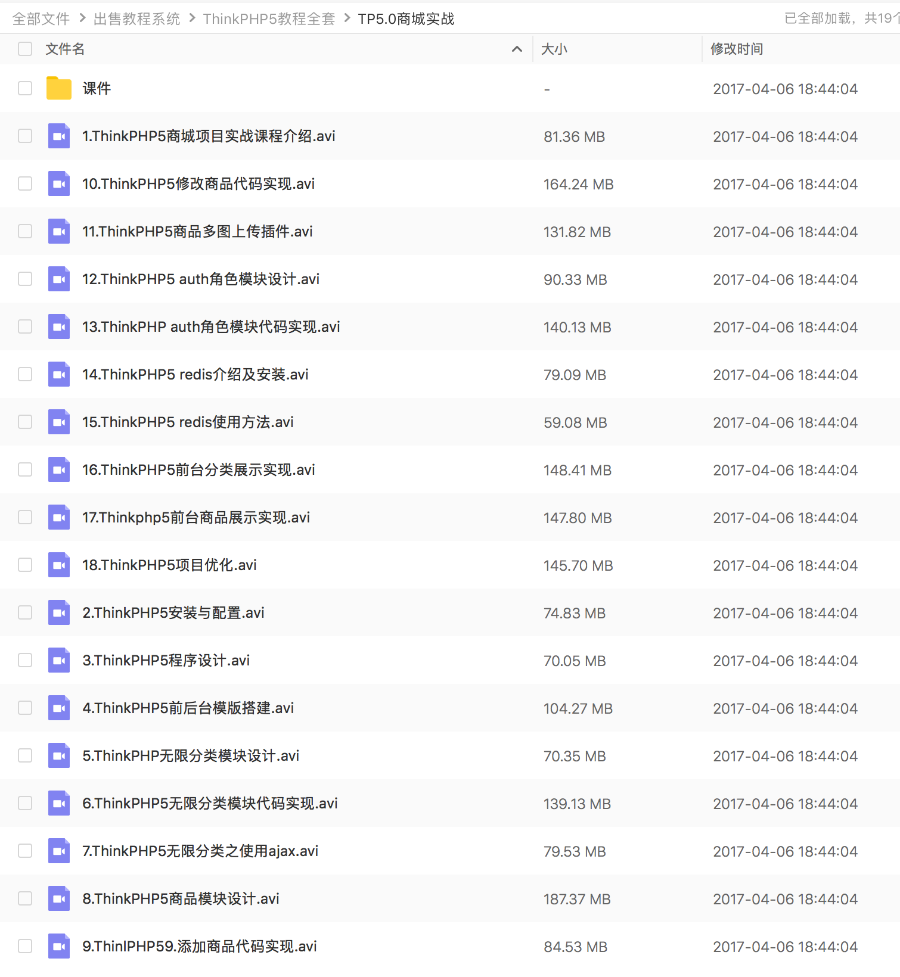Click the 164.24 MB size value
Viewport: 900px width, 977px height.
click(578, 184)
